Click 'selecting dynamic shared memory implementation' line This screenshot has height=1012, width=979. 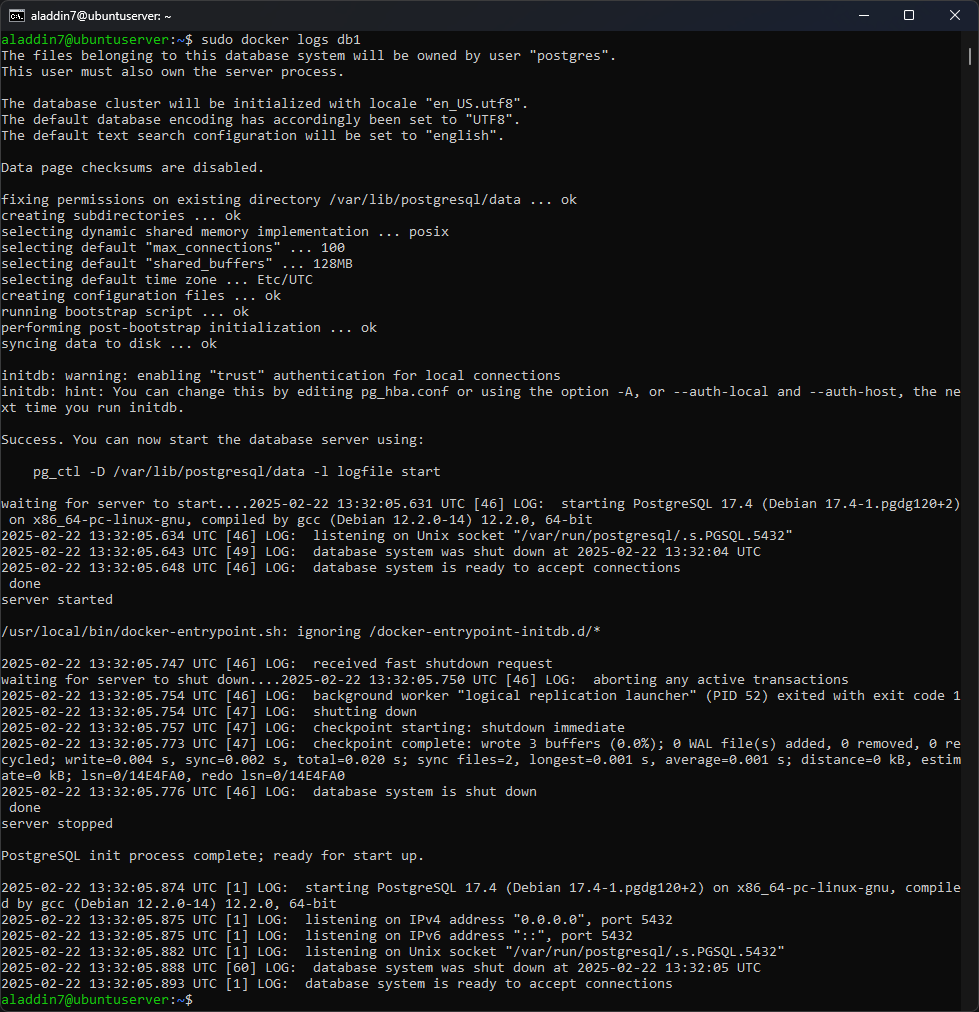tap(225, 232)
